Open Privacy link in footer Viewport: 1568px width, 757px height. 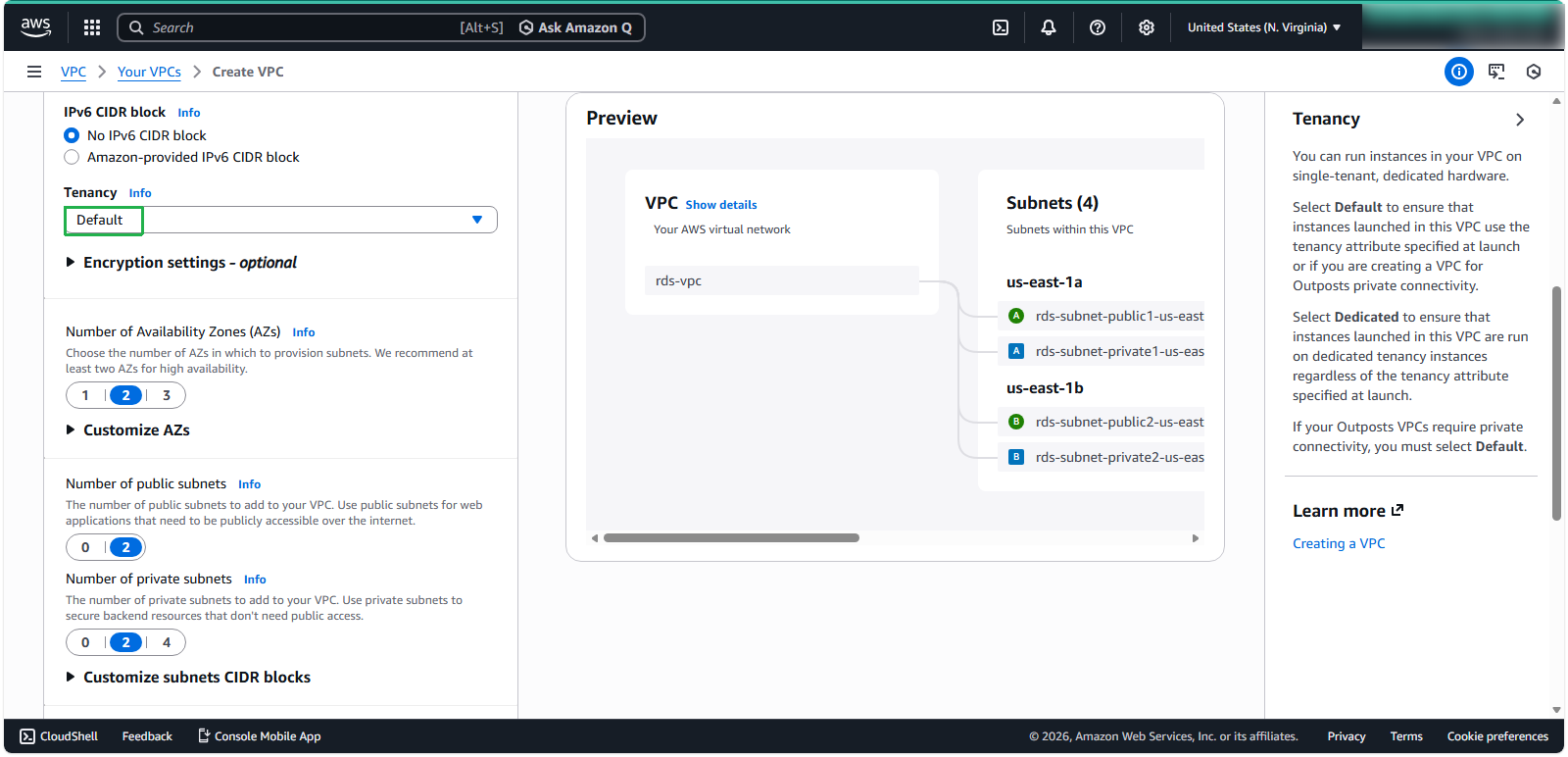(1347, 736)
